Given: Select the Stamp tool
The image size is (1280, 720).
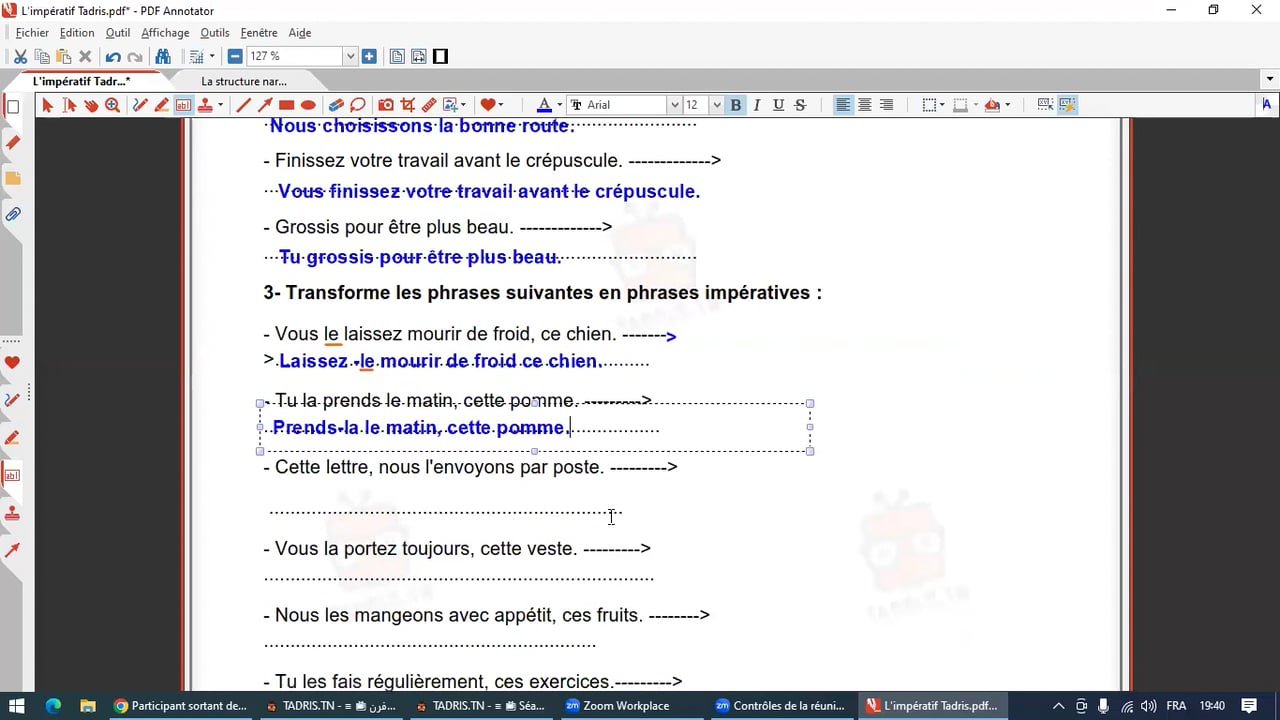Looking at the screenshot, I should coord(205,105).
